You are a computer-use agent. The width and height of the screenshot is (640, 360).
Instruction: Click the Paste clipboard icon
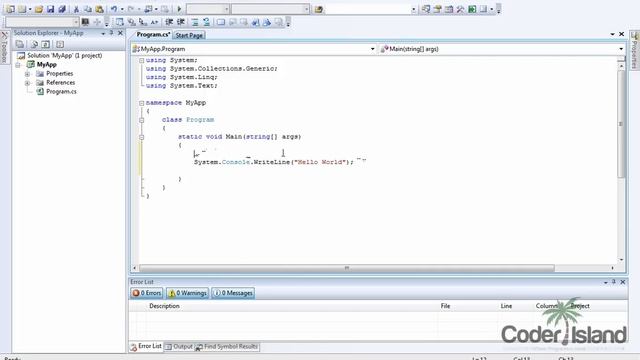tap(99, 9)
